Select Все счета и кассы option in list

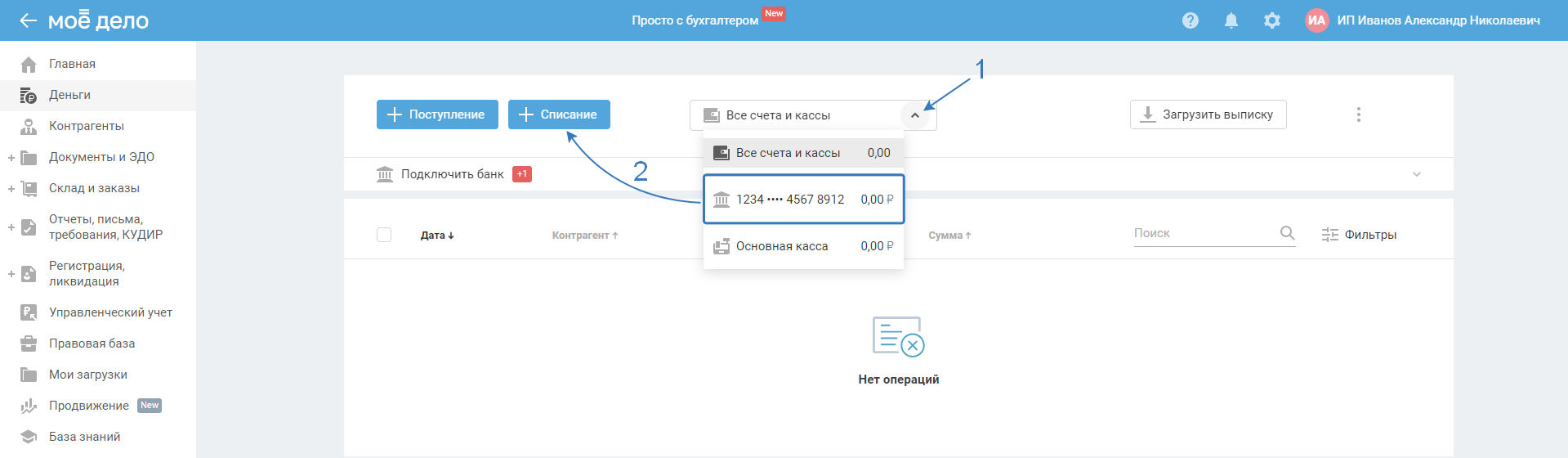(x=803, y=153)
